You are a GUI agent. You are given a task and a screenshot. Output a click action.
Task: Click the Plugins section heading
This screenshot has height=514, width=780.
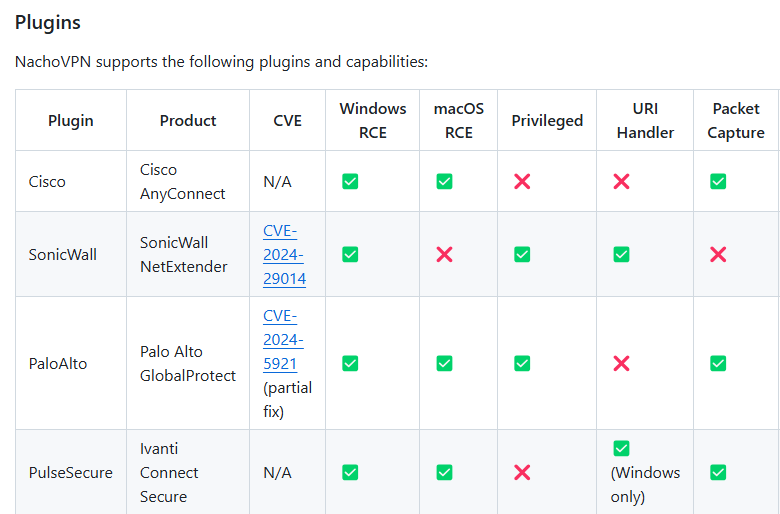(x=48, y=22)
